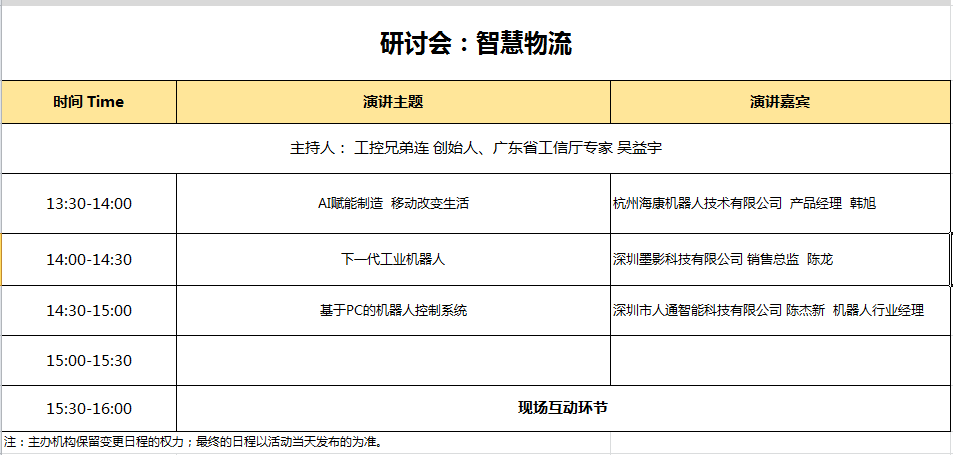
Task: Select the 时间 Time header cell
Action: [x=89, y=102]
